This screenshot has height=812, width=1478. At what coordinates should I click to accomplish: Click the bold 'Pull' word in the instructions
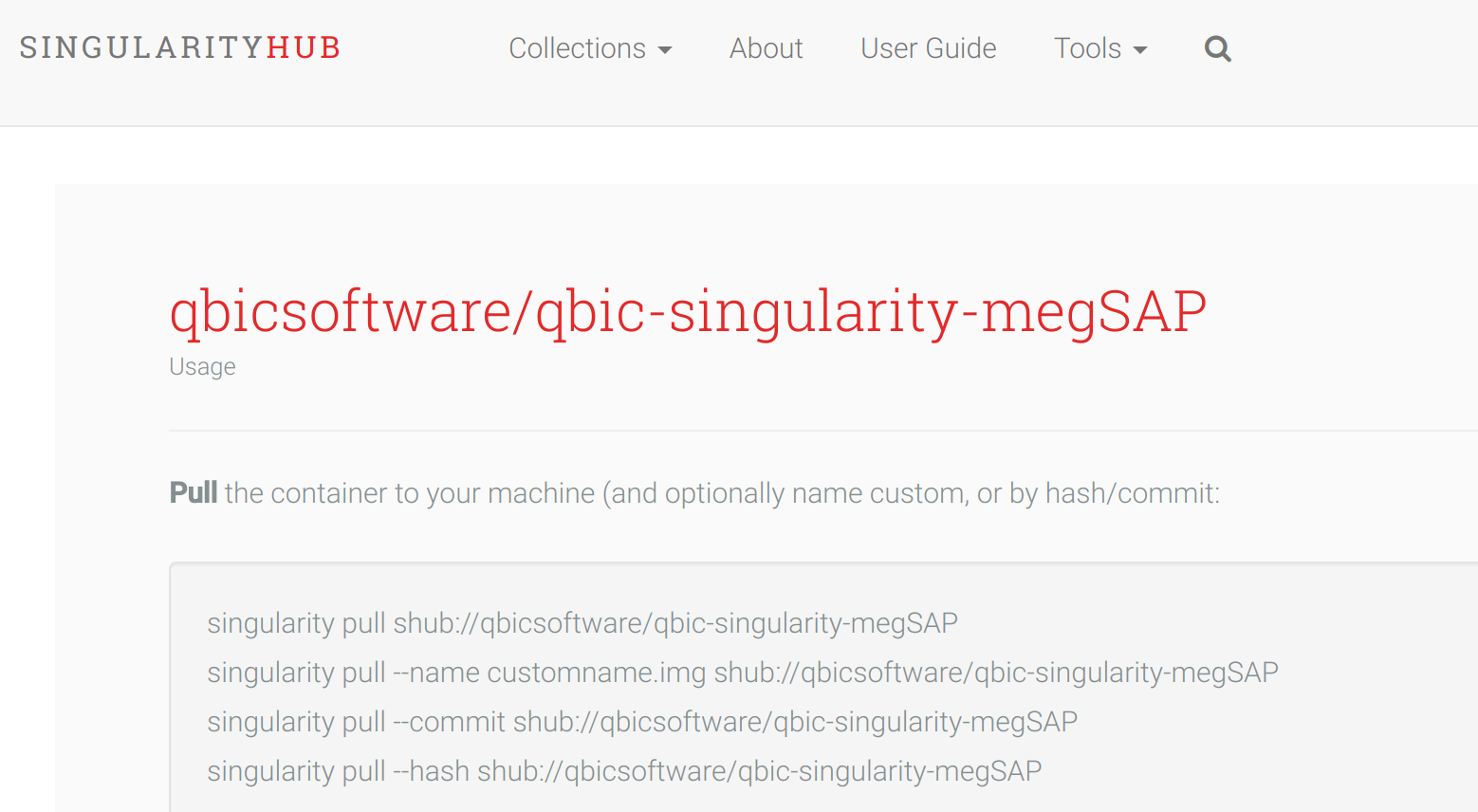194,493
